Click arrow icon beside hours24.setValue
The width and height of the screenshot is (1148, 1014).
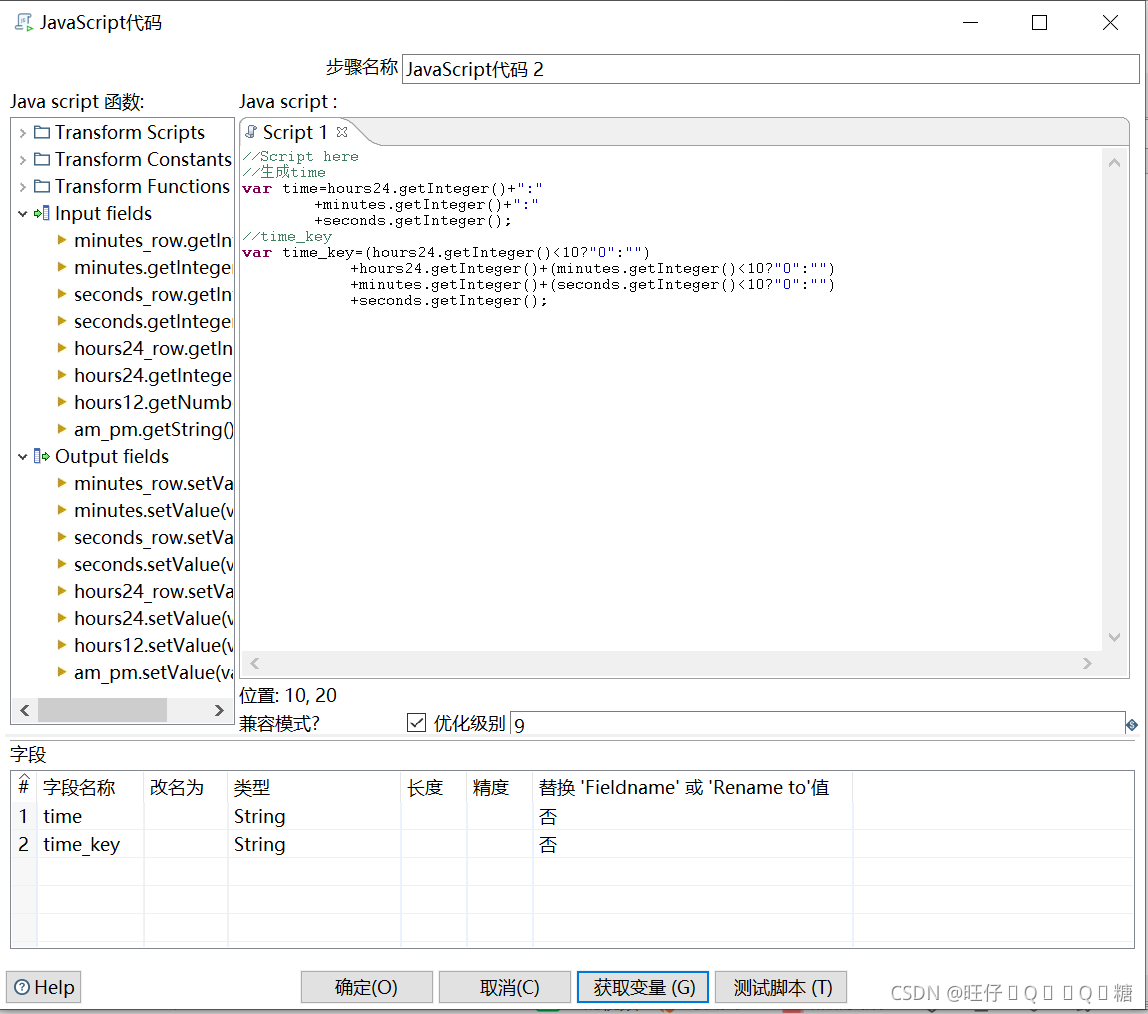click(x=62, y=619)
